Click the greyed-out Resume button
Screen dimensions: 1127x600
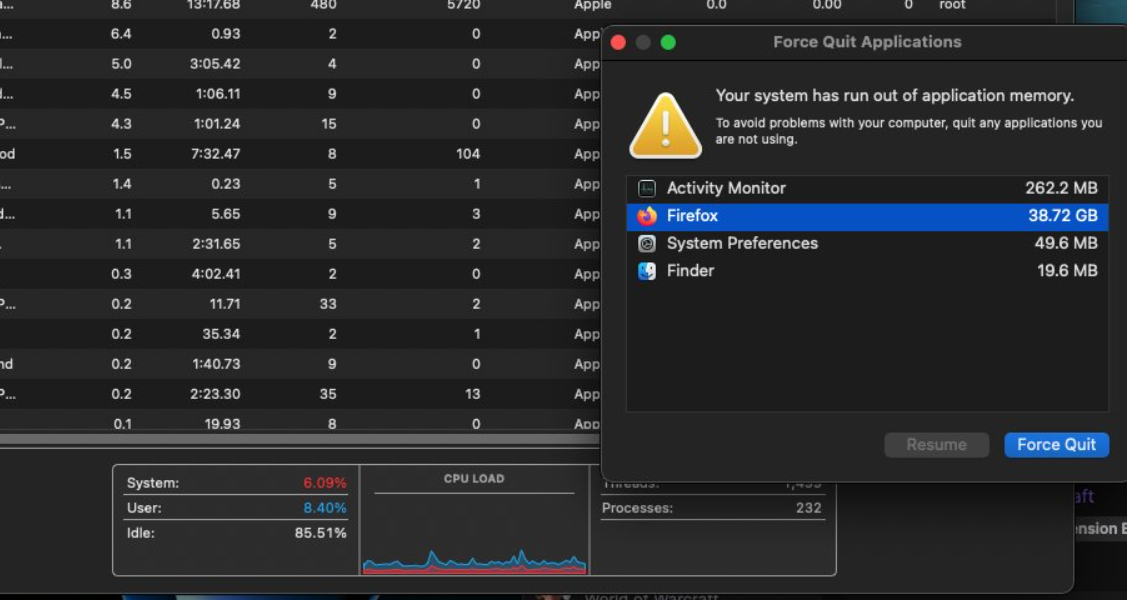(937, 445)
